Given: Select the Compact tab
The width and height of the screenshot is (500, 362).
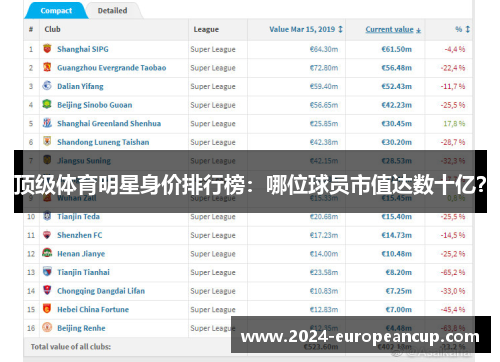Looking at the screenshot, I should coord(56,11).
